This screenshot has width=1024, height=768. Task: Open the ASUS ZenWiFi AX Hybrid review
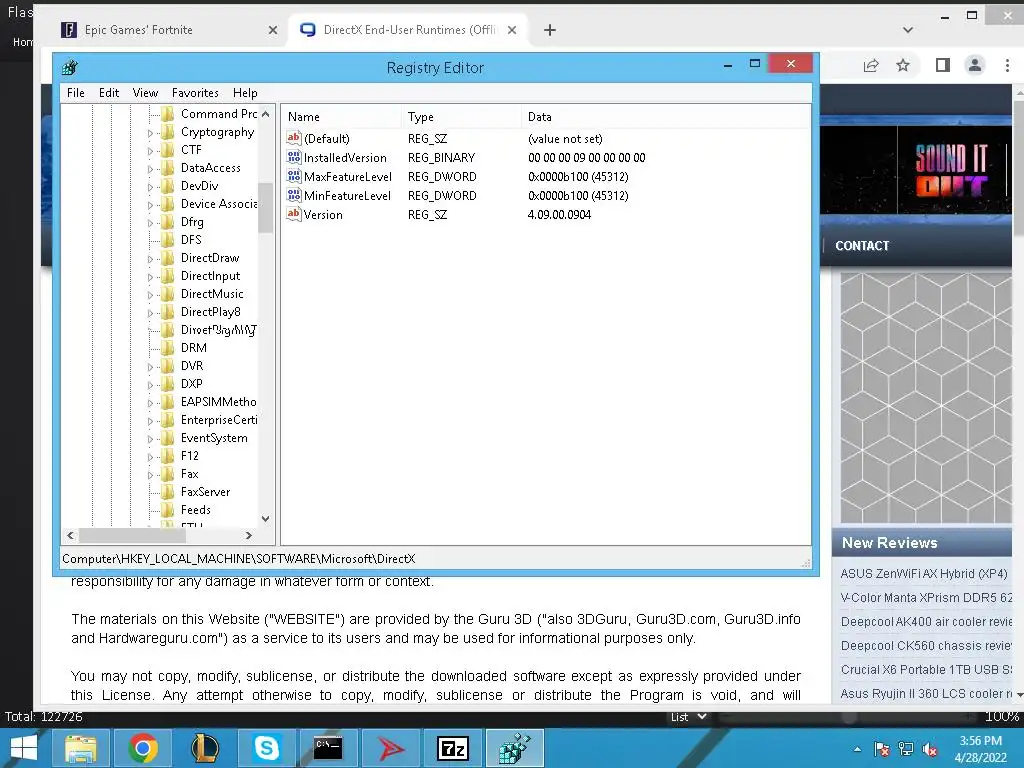(923, 573)
